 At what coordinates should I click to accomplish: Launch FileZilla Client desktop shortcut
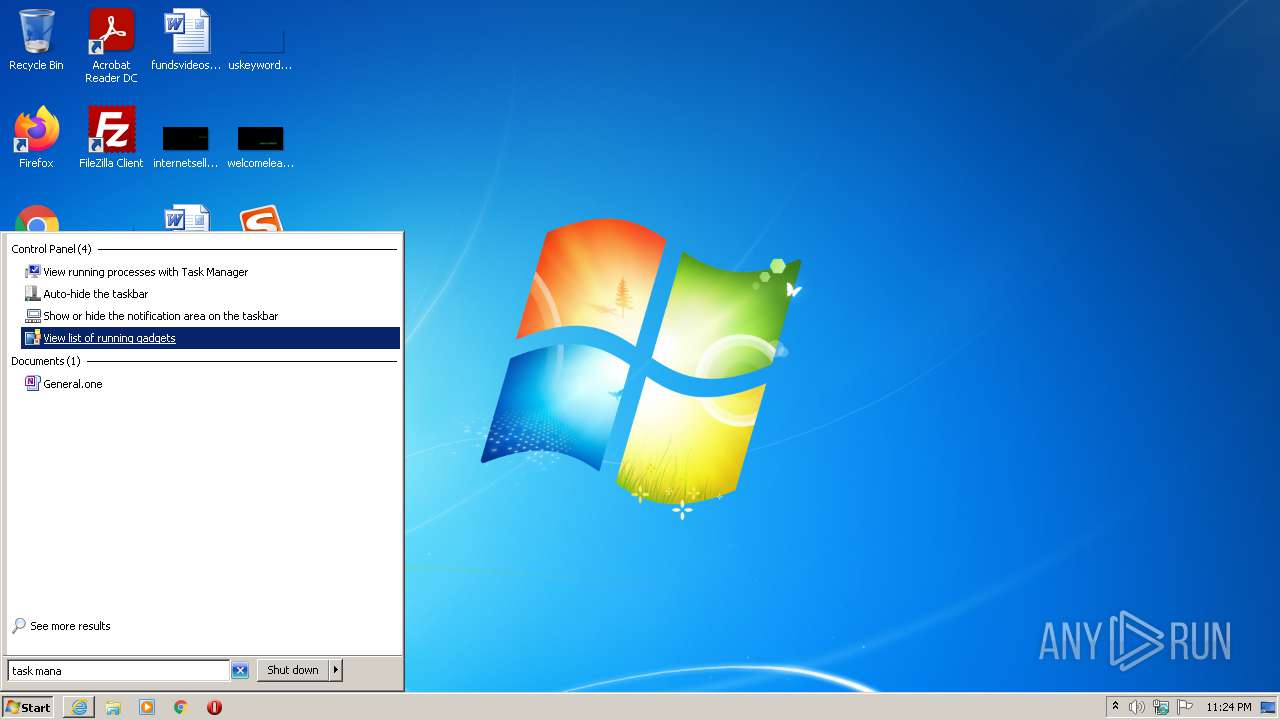[111, 138]
